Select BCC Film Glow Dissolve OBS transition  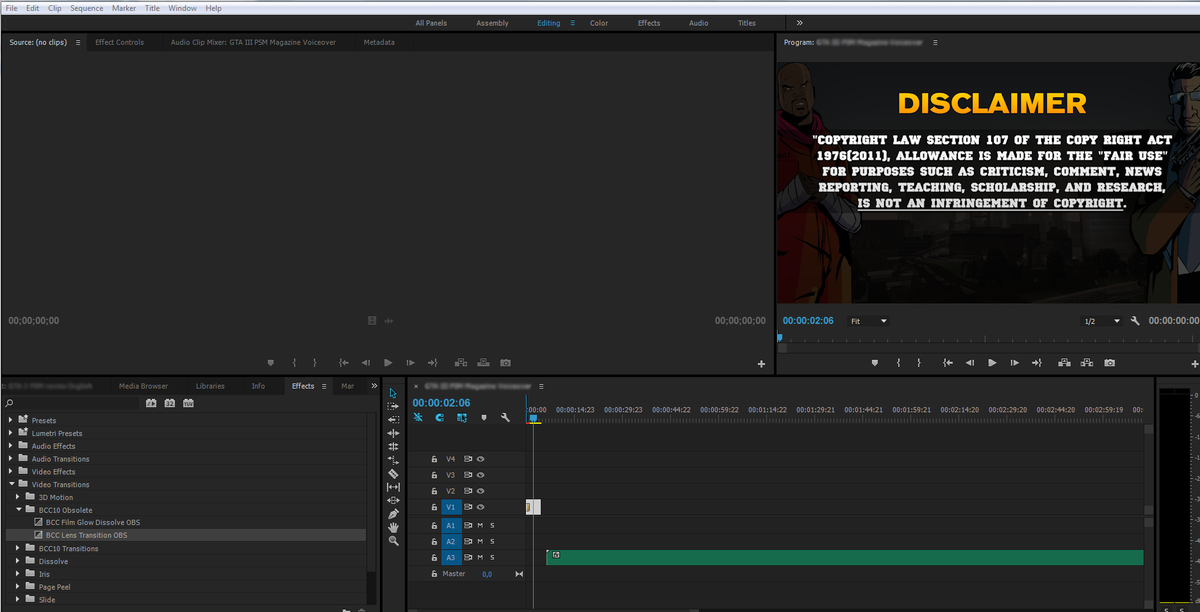[93, 522]
